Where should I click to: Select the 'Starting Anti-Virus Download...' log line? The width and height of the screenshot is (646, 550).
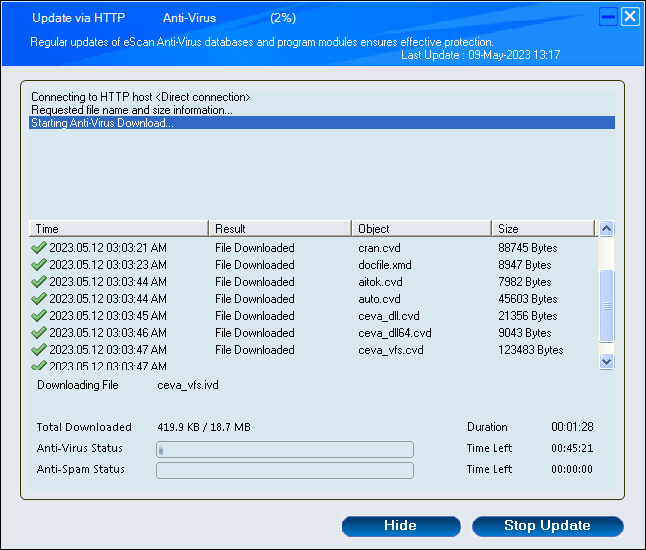click(x=322, y=123)
